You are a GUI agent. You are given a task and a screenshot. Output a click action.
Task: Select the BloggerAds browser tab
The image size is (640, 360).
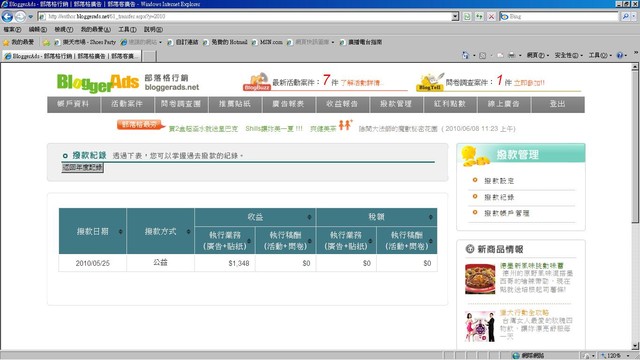[71, 56]
